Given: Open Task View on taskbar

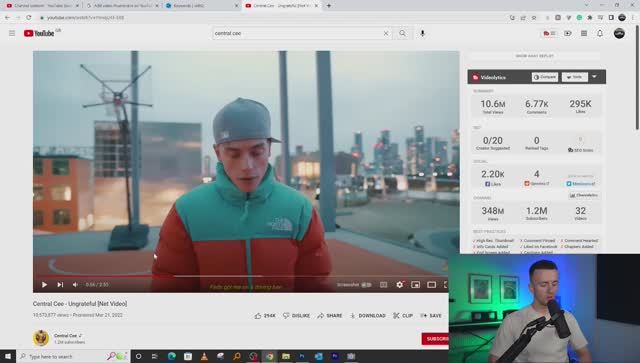Looking at the screenshot, I should [155, 356].
